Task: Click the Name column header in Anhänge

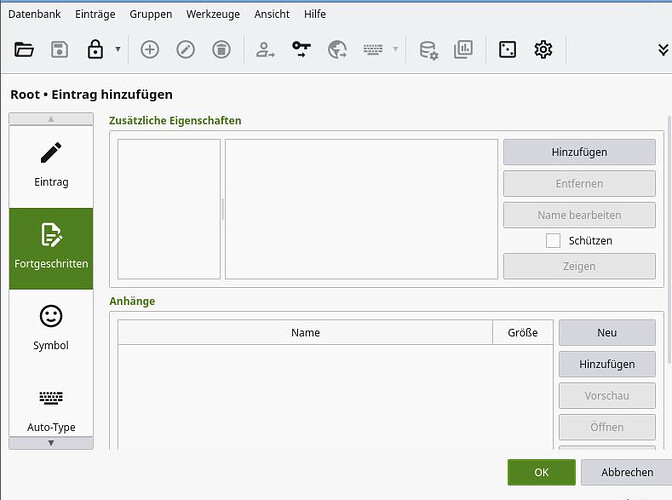Action: click(x=305, y=333)
